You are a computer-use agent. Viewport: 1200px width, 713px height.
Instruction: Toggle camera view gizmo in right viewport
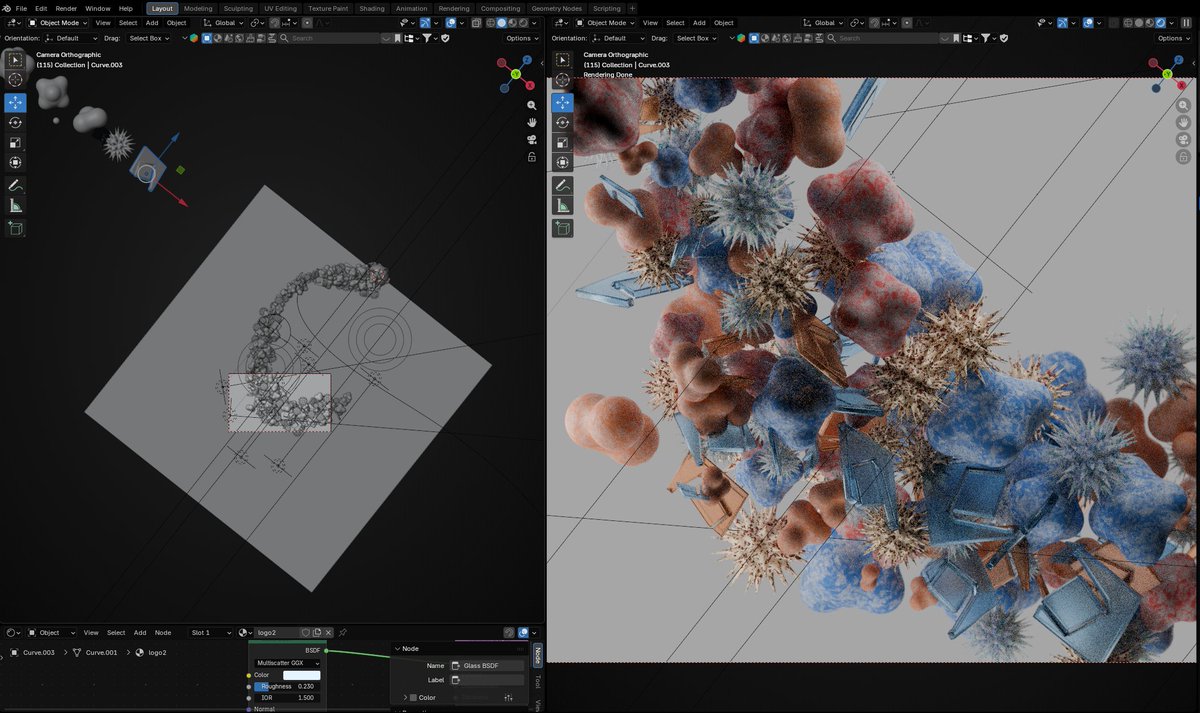pos(1183,140)
